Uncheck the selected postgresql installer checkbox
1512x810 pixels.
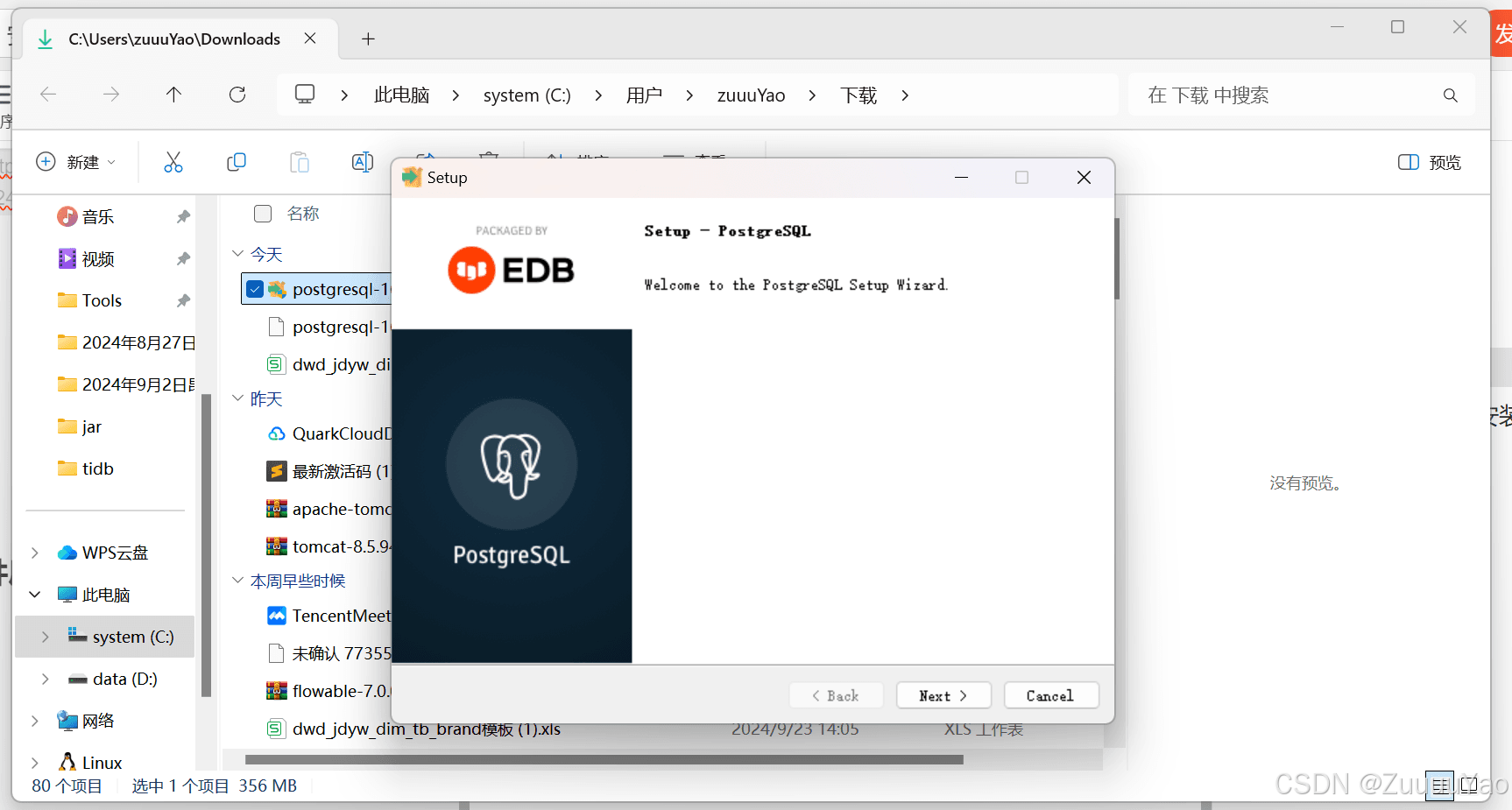click(x=255, y=289)
